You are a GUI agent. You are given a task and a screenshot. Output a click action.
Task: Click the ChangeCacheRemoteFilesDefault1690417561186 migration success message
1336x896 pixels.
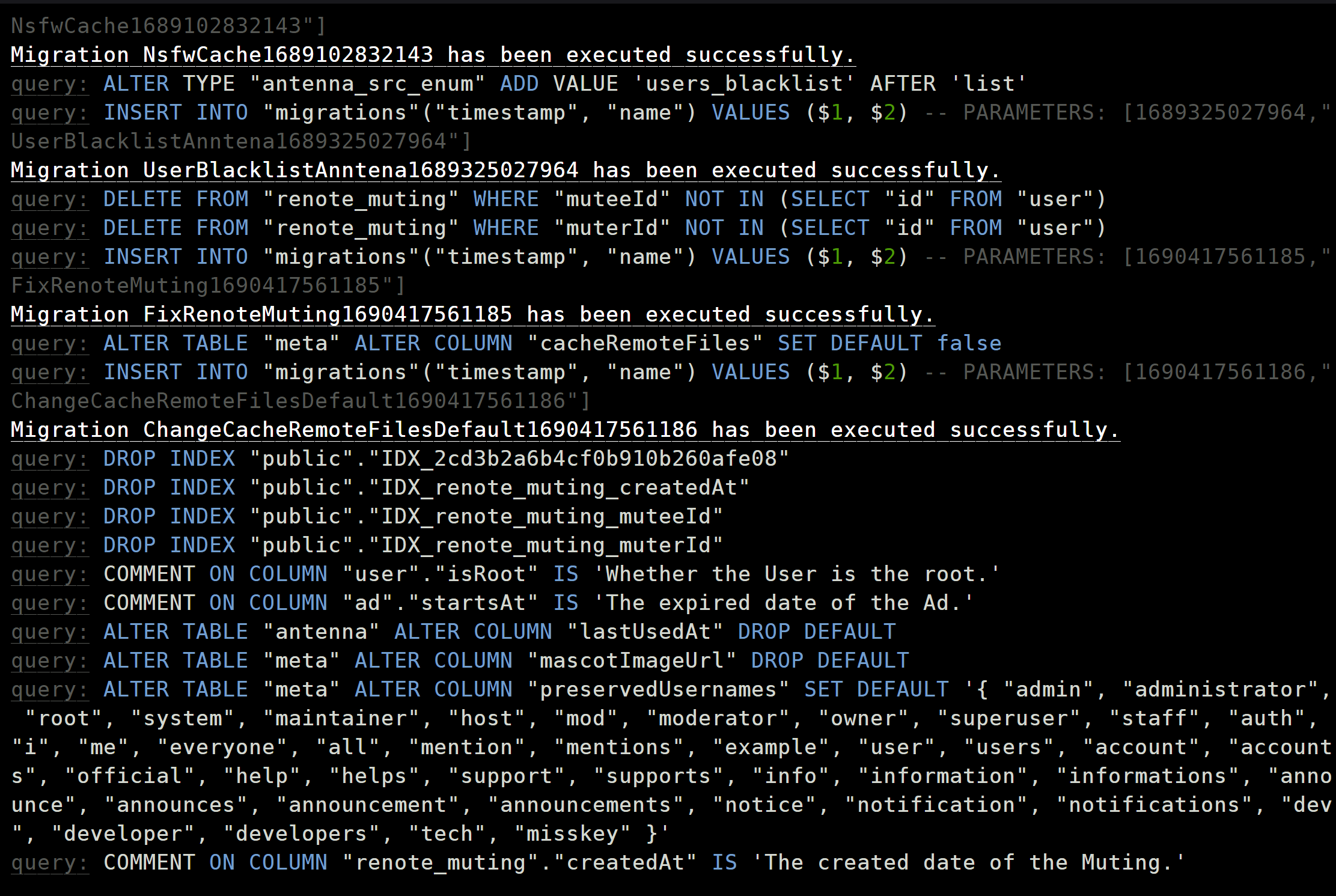click(x=565, y=430)
